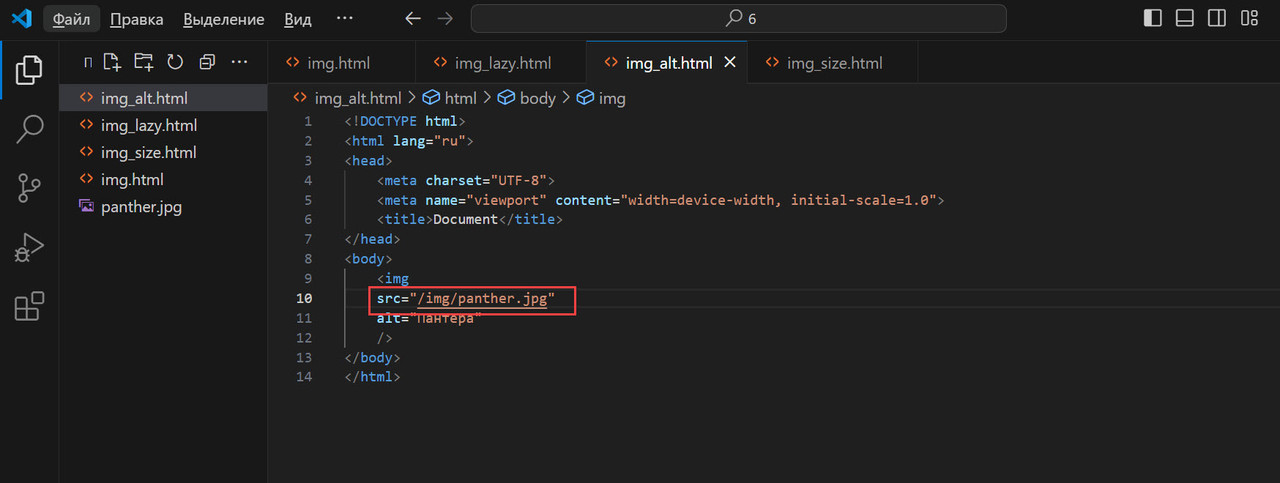Image resolution: width=1280 pixels, height=483 pixels.
Task: Click the /img/panther.jpg path link
Action: click(481, 298)
